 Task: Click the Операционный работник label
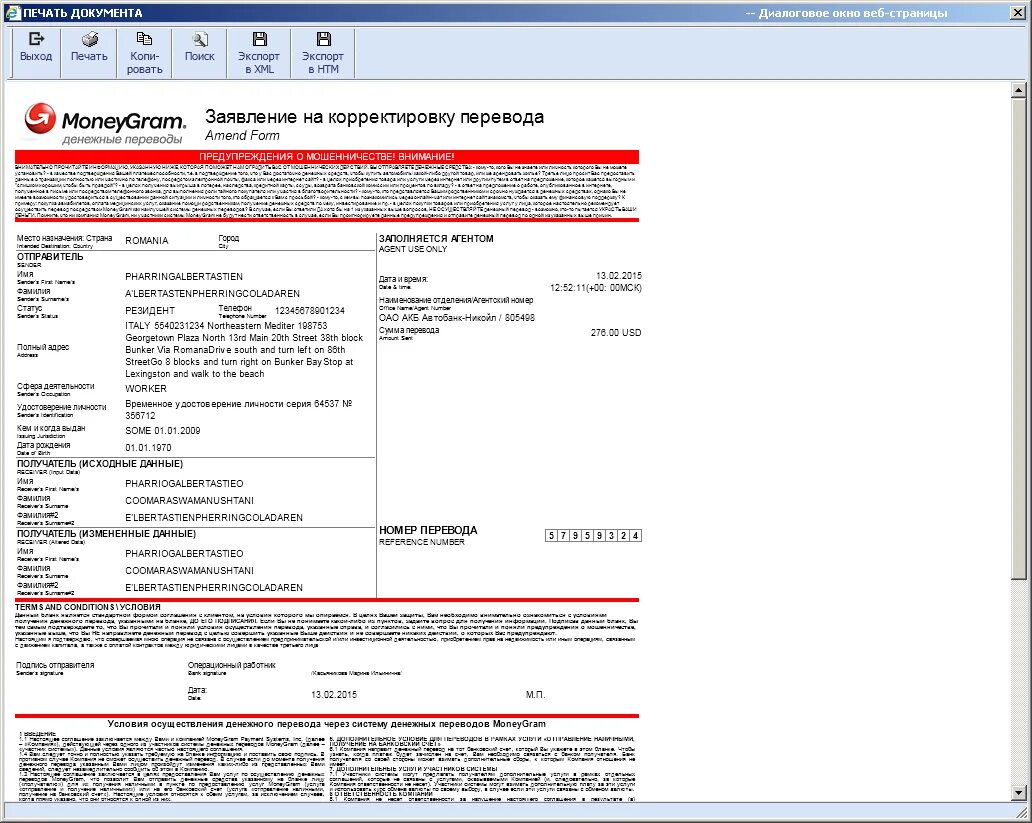(232, 665)
